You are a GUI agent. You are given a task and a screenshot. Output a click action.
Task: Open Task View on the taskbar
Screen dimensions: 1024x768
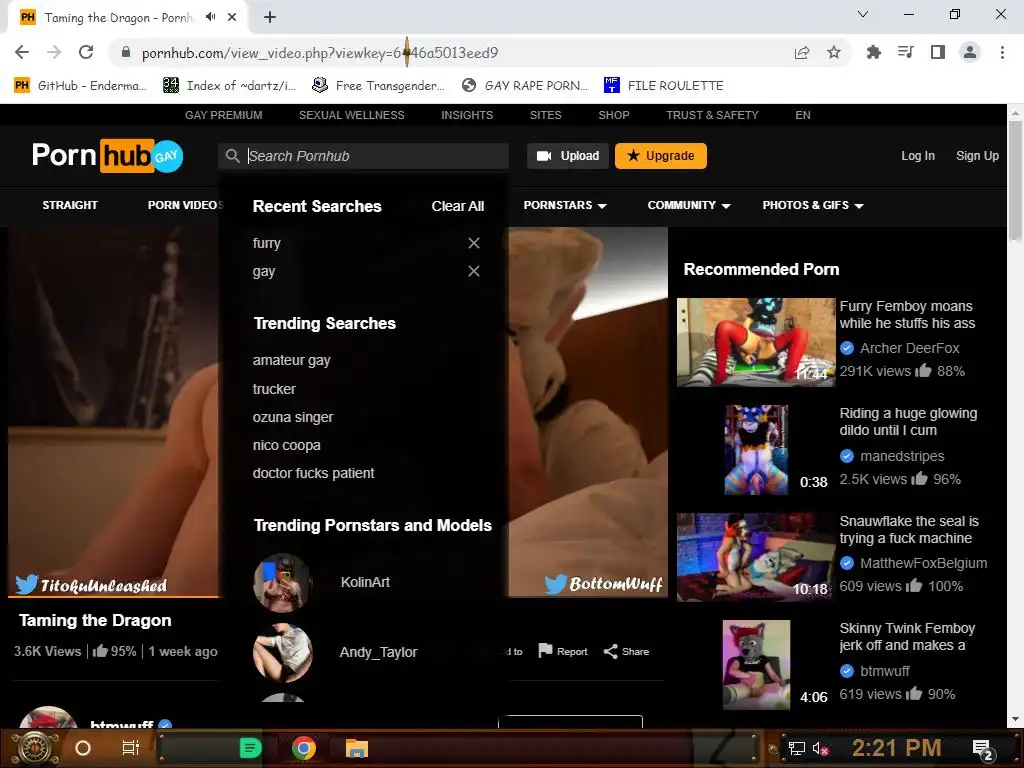(131, 748)
